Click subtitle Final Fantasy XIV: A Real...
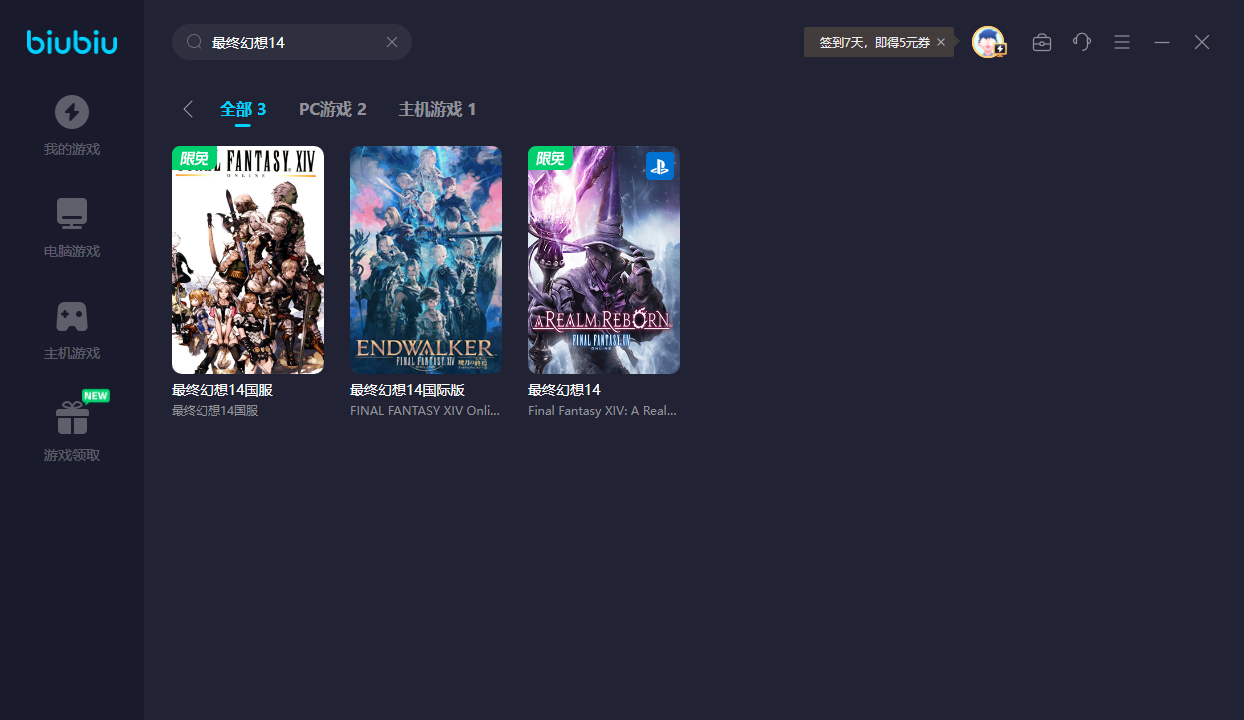Screen dimensions: 1244x720 point(603,411)
